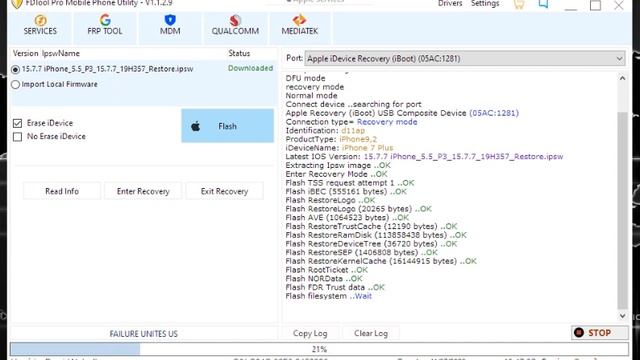Click the Version column header
The height and width of the screenshot is (360, 640).
coord(25,53)
